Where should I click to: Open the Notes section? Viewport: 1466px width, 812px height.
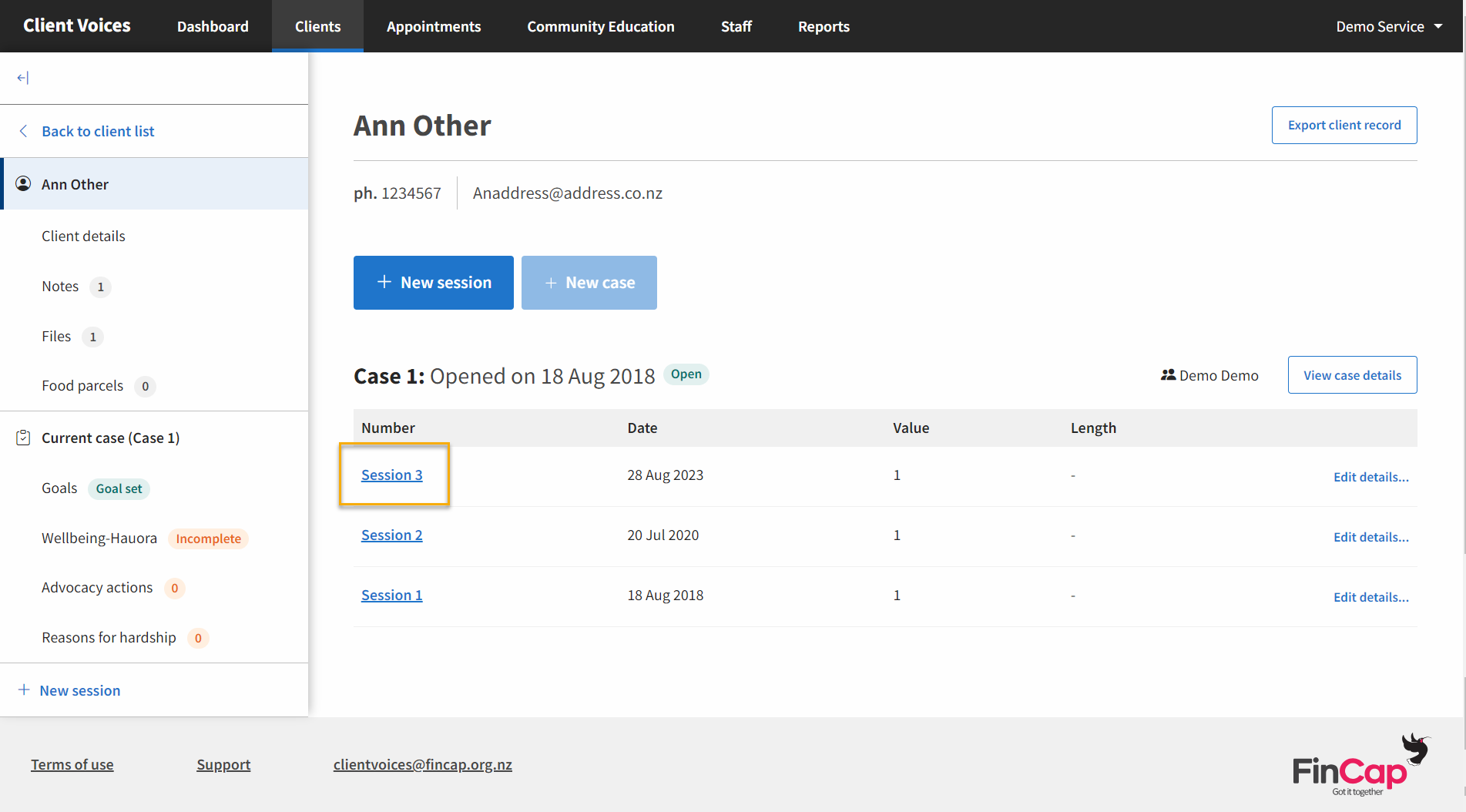coord(60,287)
